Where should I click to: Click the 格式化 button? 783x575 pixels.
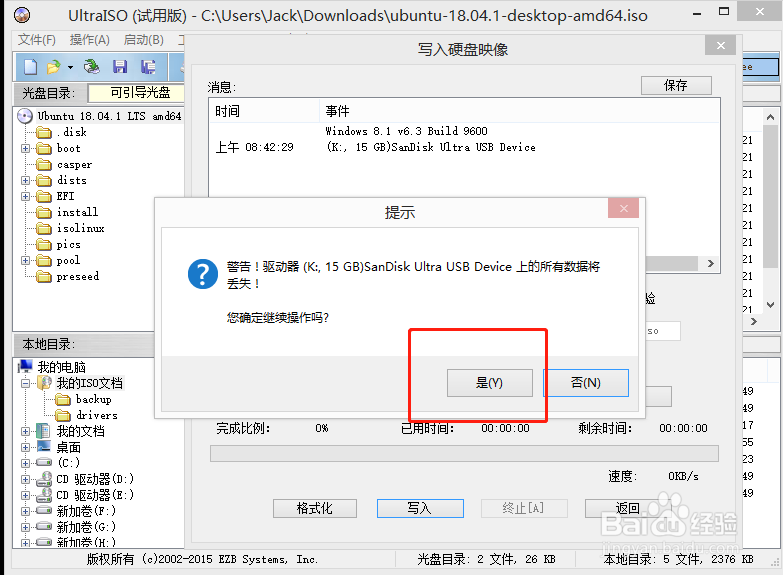315,509
